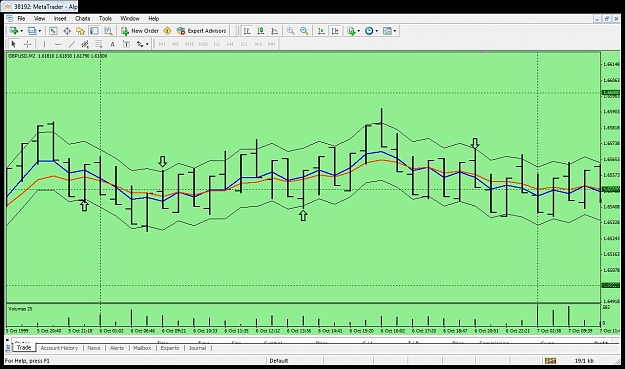625x369 pixels.
Task: Open the Tools menu
Action: tap(105, 18)
